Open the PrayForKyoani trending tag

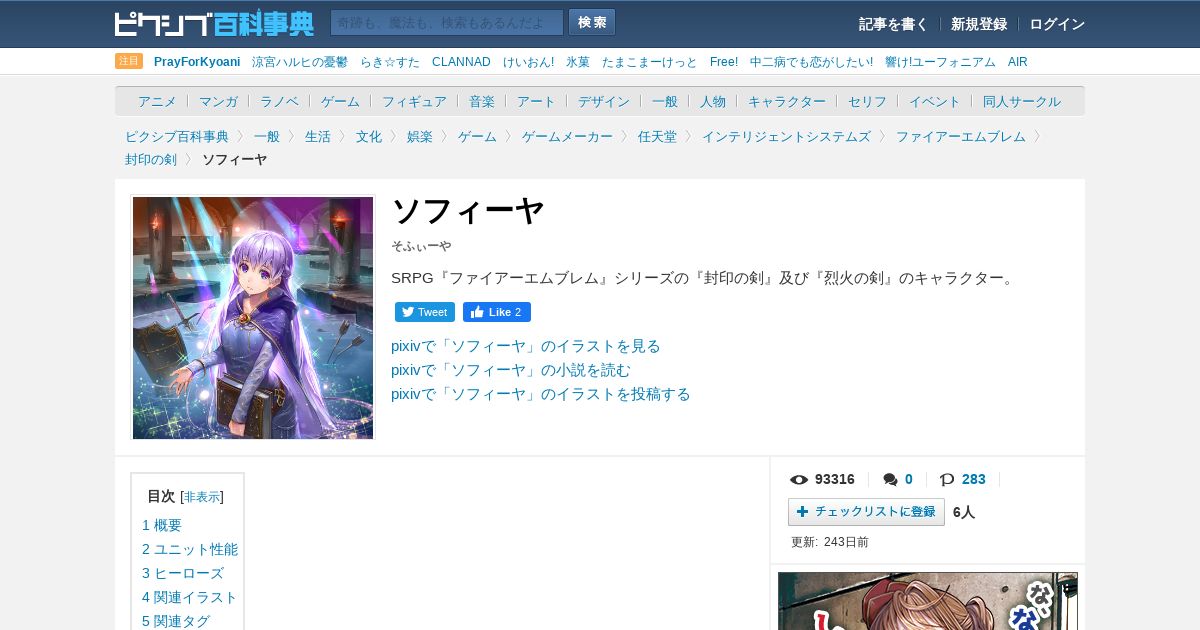(197, 62)
